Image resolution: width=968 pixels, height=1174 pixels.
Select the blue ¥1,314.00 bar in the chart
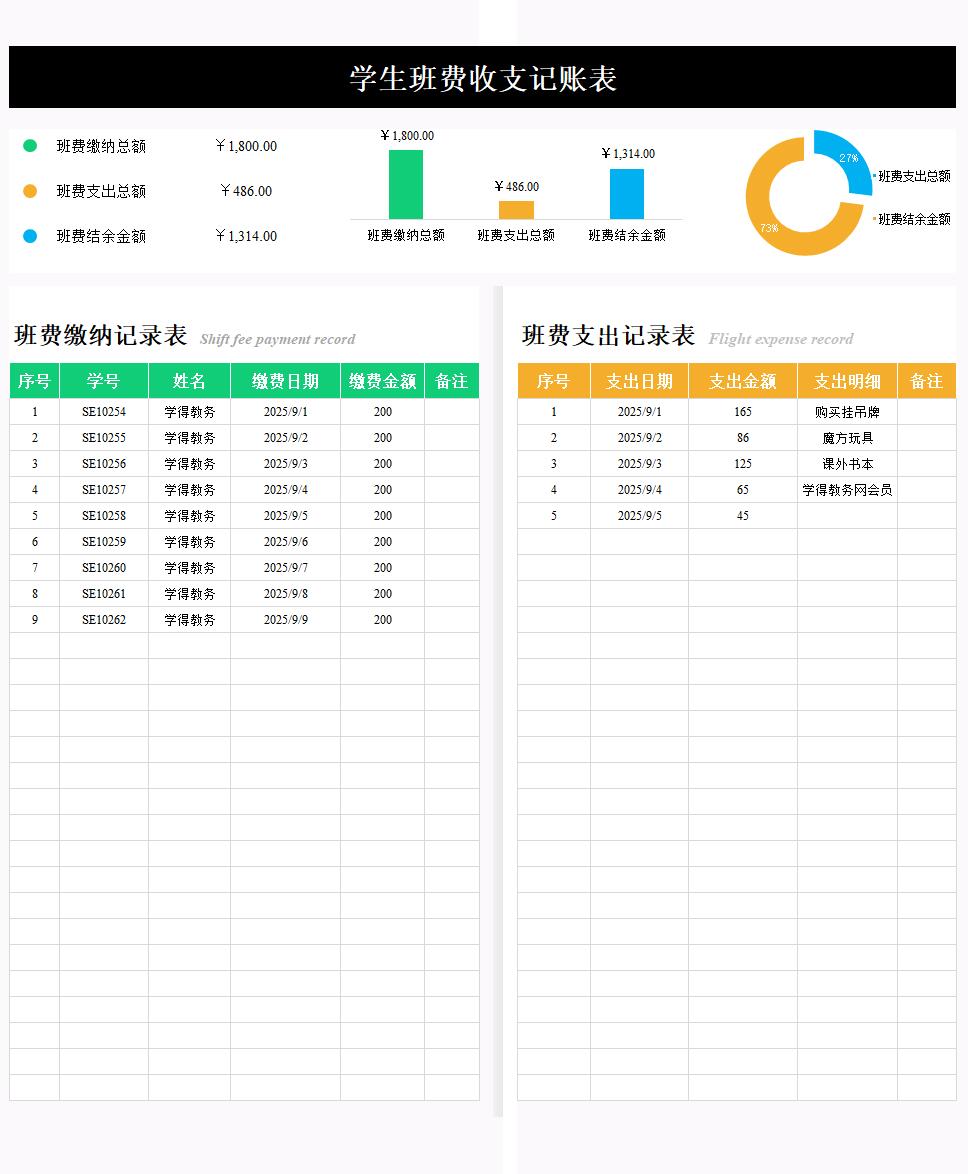pos(627,194)
